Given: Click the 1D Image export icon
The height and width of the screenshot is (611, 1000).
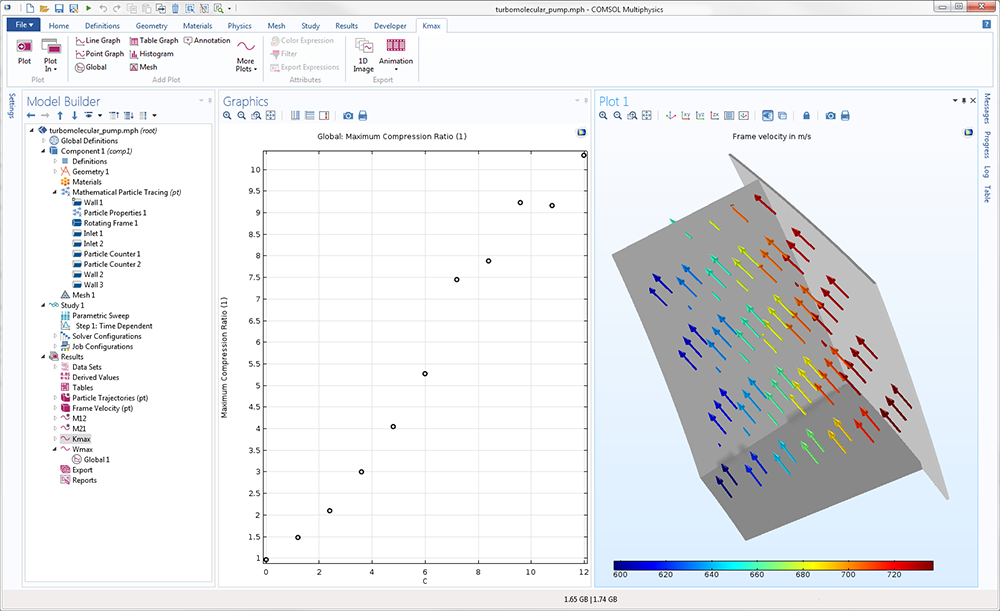Looking at the screenshot, I should point(363,52).
